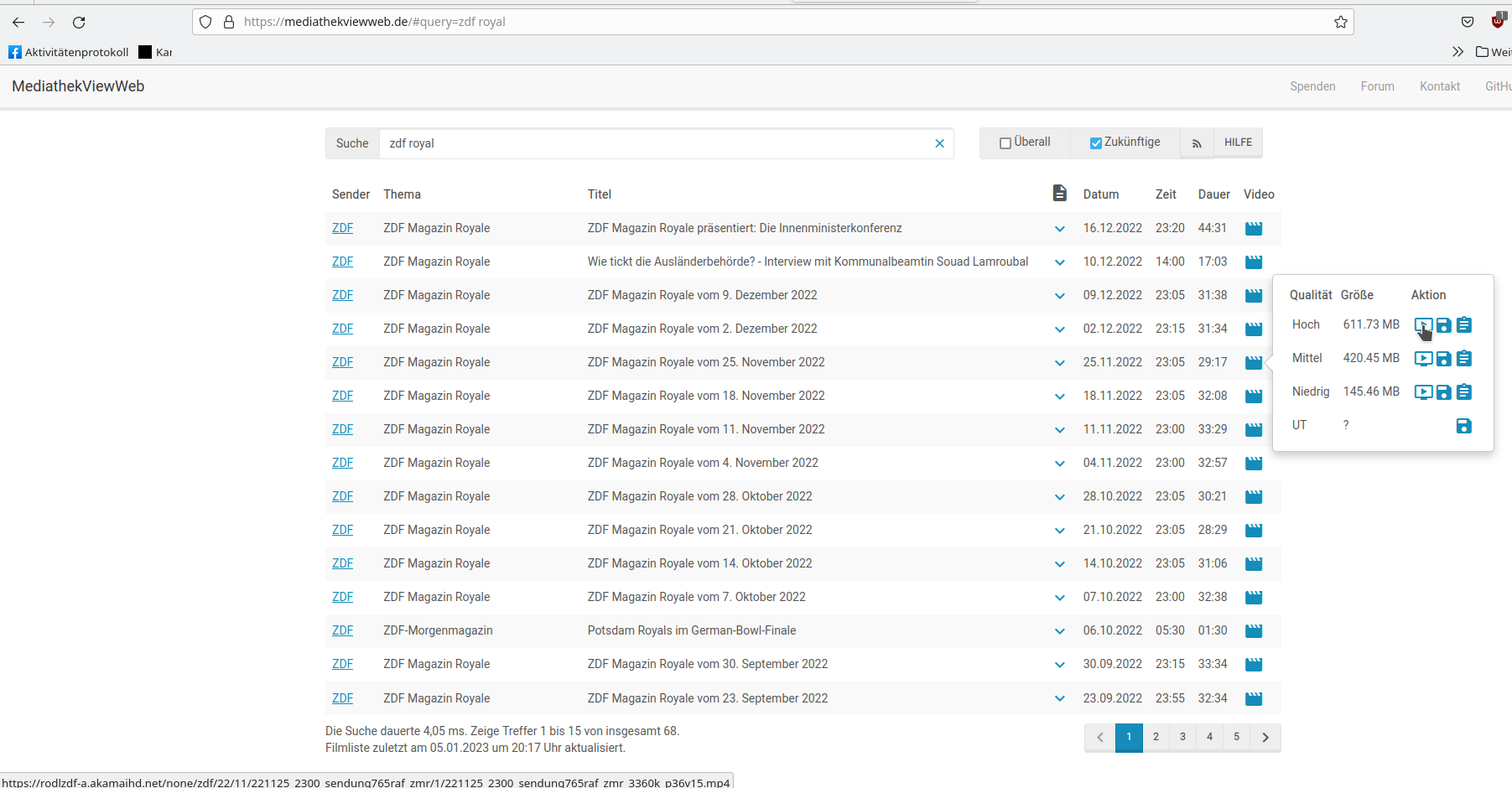Go to results page 2

coord(1156,737)
